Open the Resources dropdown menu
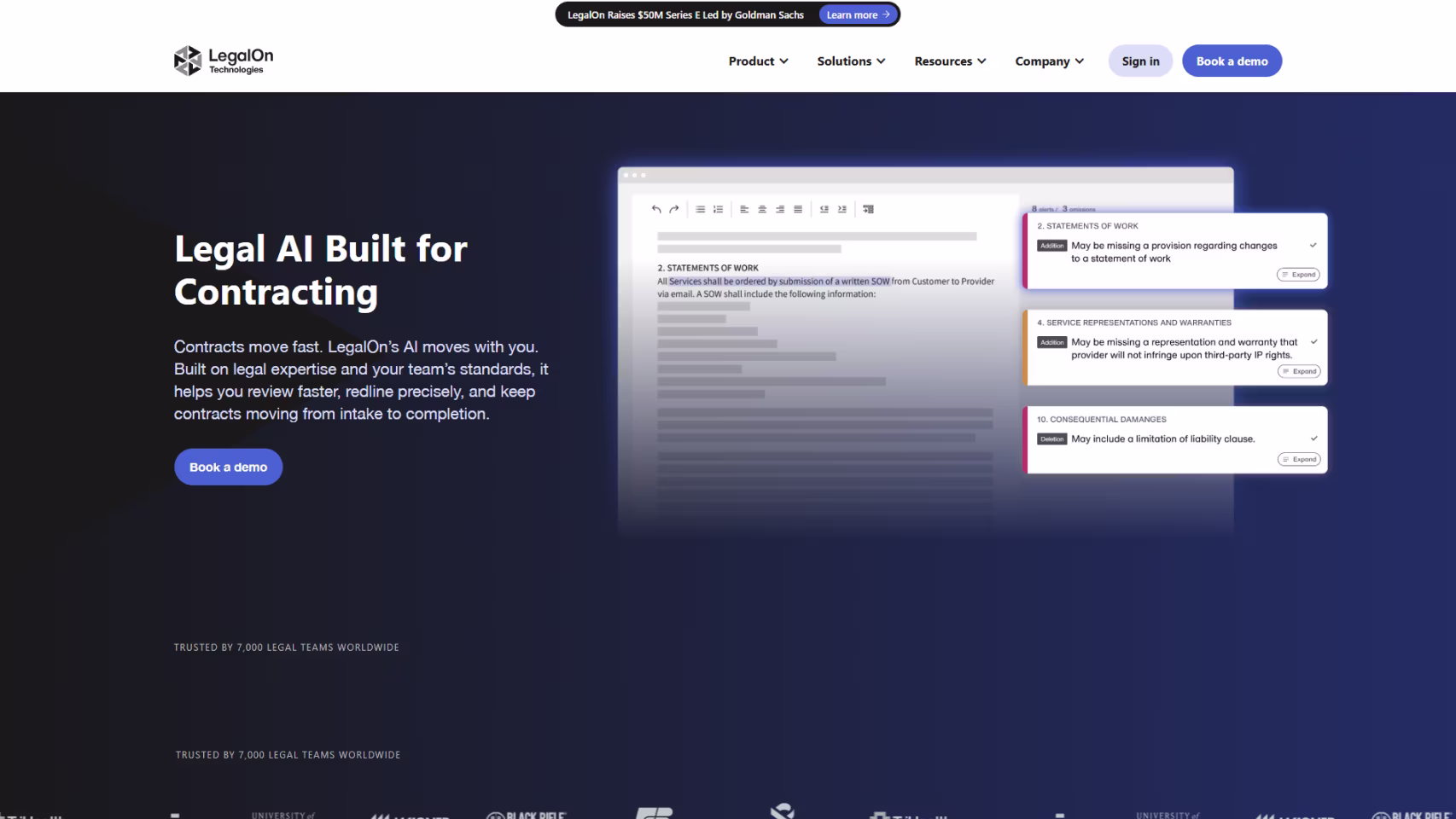 pos(950,61)
